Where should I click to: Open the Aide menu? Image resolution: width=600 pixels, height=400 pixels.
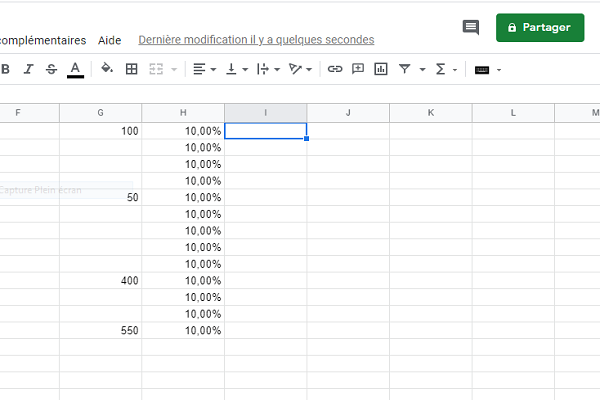(x=110, y=40)
